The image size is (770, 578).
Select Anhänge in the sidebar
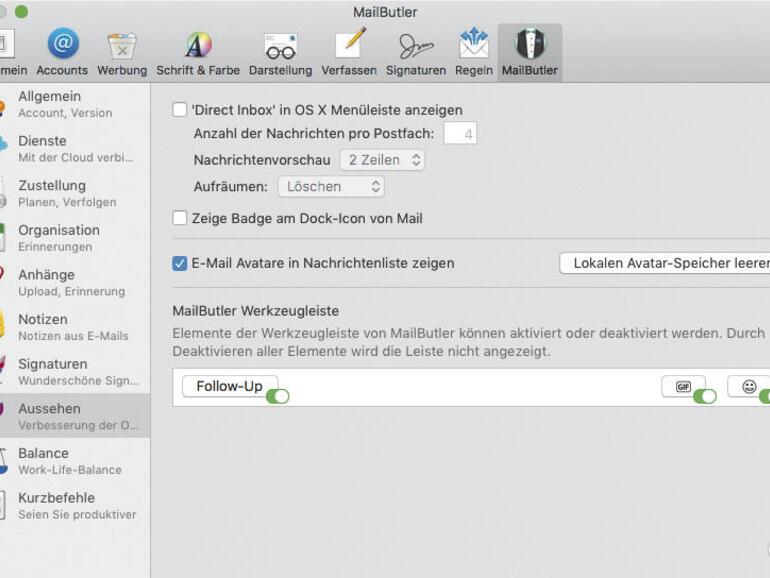click(x=75, y=283)
